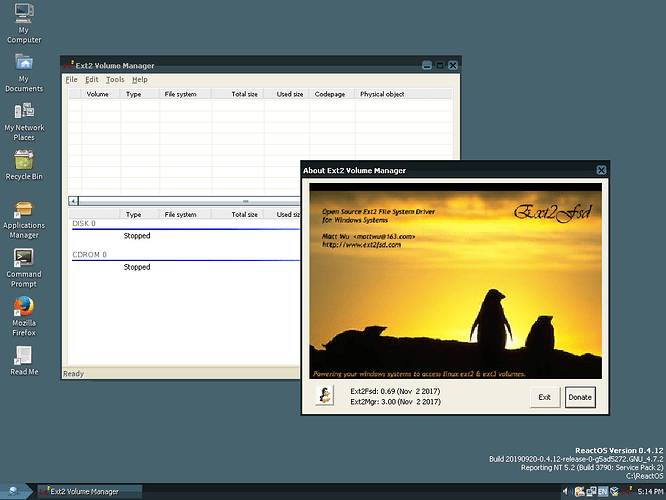Click the network connection tray icon

[591, 492]
